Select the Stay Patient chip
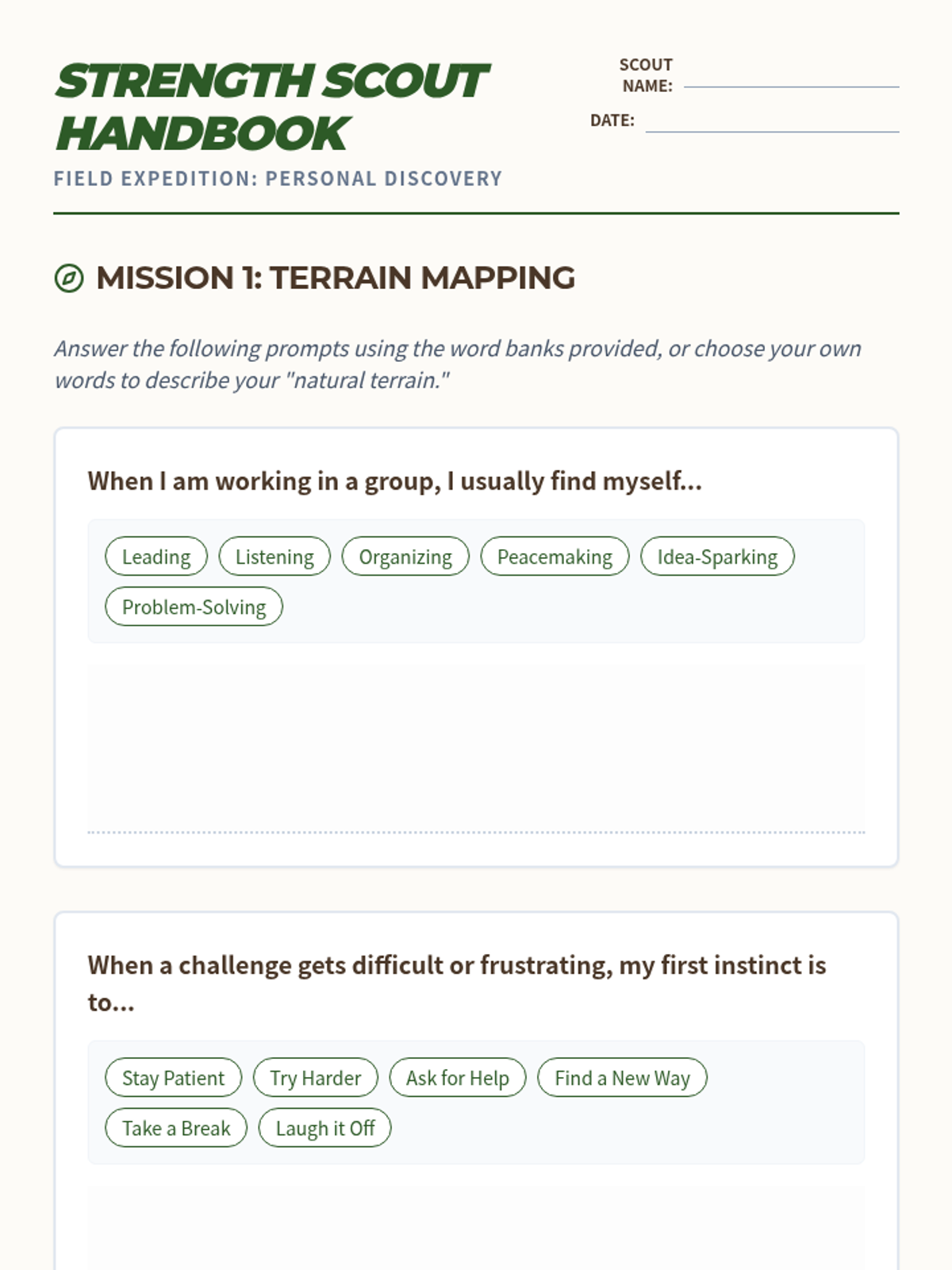This screenshot has width=952, height=1270. (173, 1077)
